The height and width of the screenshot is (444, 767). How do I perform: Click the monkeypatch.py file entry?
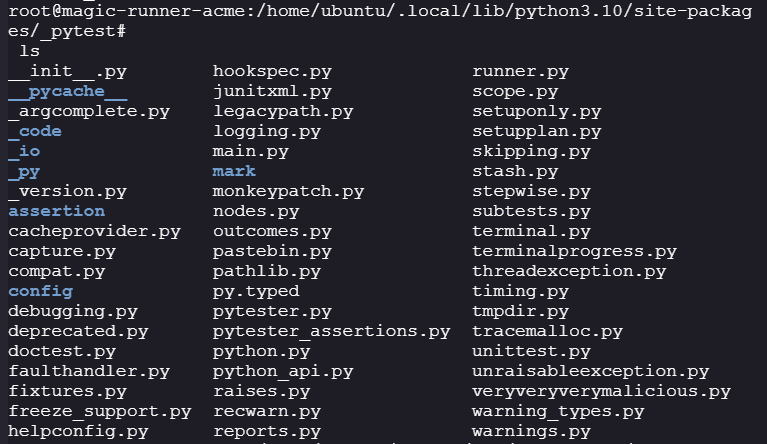click(x=288, y=191)
